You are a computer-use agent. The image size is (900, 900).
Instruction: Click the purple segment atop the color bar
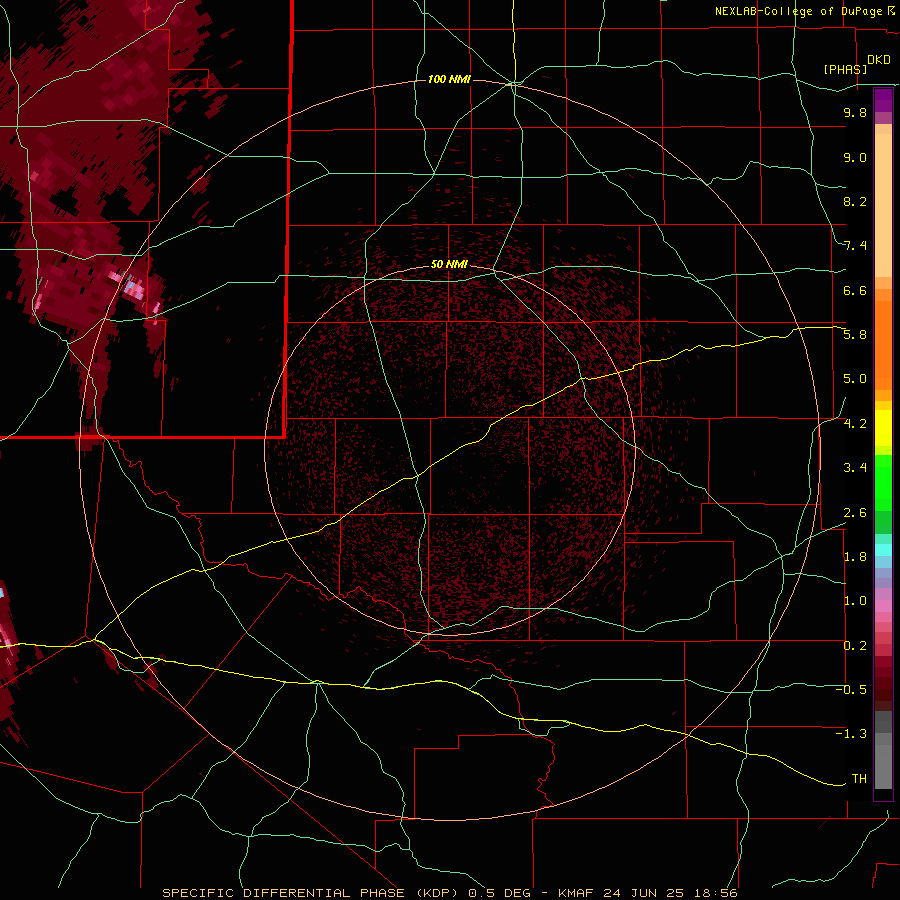[x=883, y=100]
